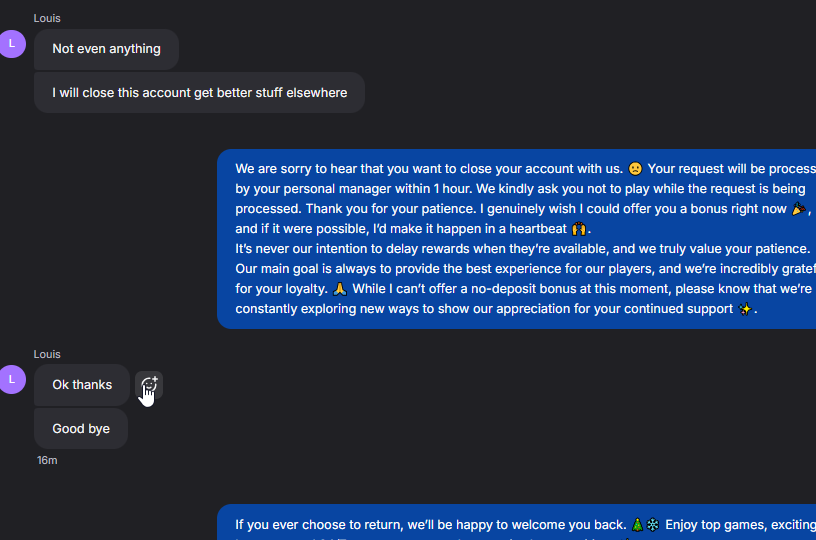Click the "16m" timestamp under "Good bye"
The height and width of the screenshot is (540, 816).
[47, 460]
